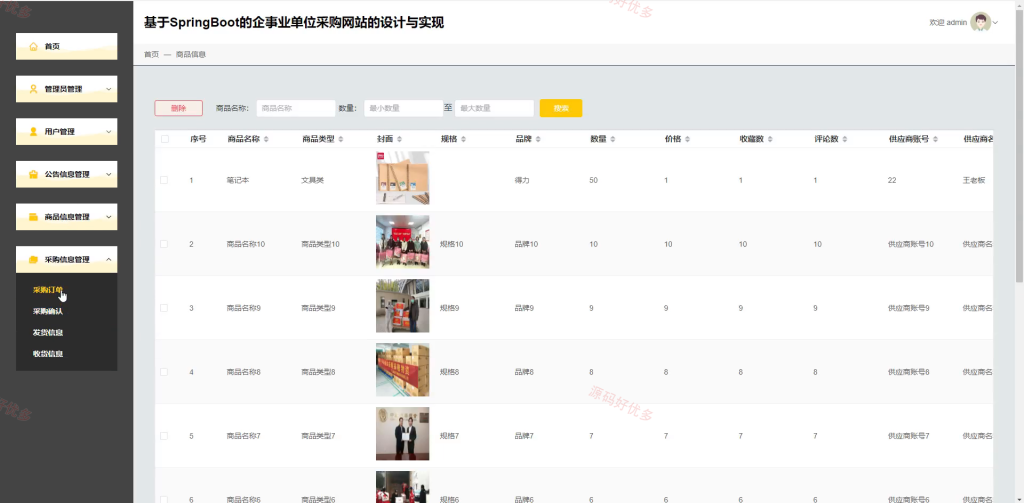The image size is (1024, 503).
Task: Click the 规格10 cell
Action: click(451, 244)
